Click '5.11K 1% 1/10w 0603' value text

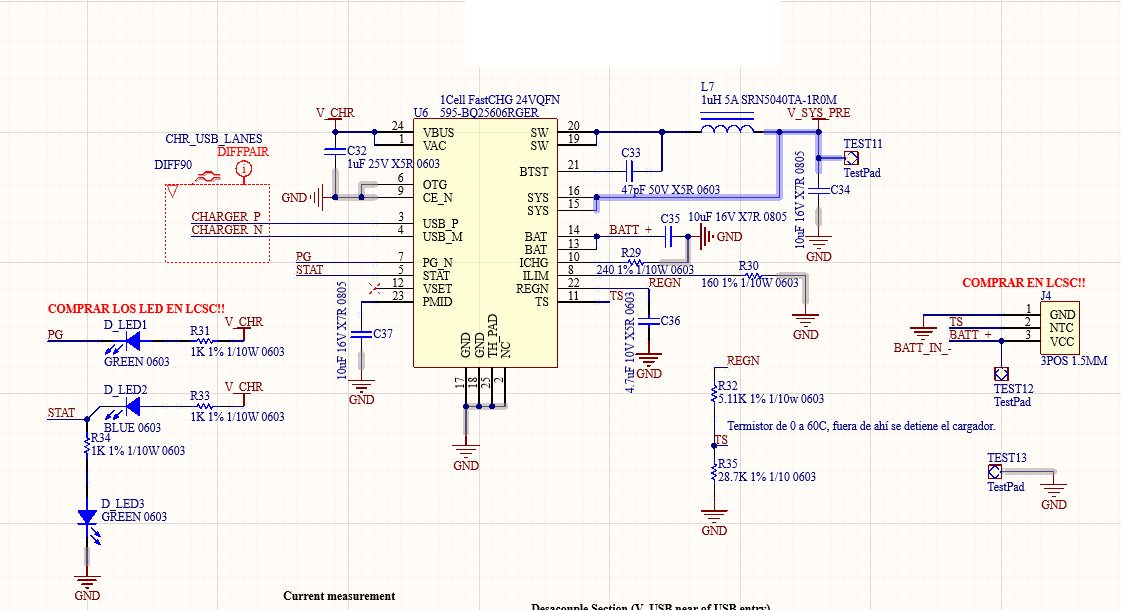(771, 399)
